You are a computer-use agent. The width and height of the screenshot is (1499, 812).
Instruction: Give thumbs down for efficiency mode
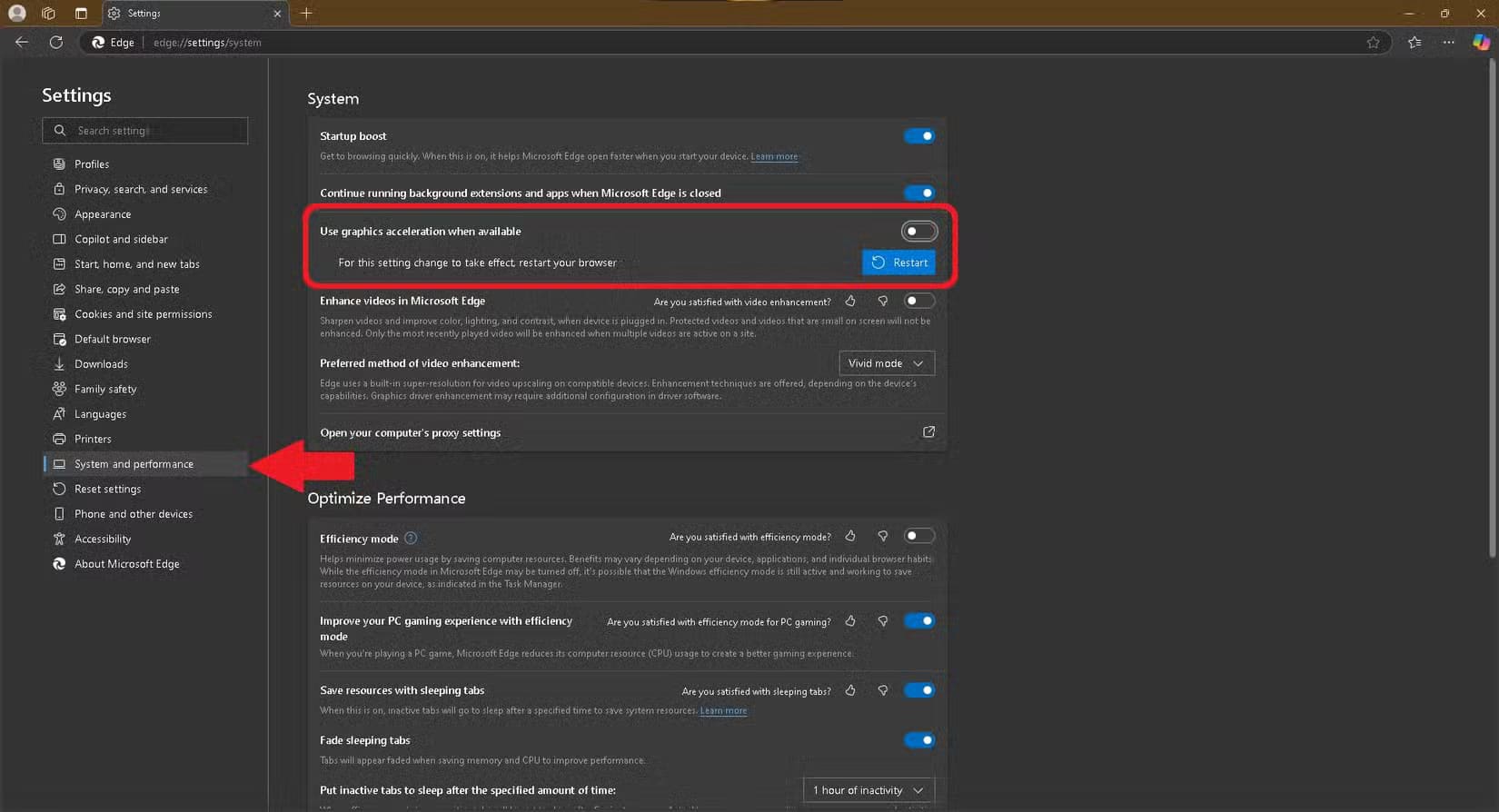click(x=882, y=537)
